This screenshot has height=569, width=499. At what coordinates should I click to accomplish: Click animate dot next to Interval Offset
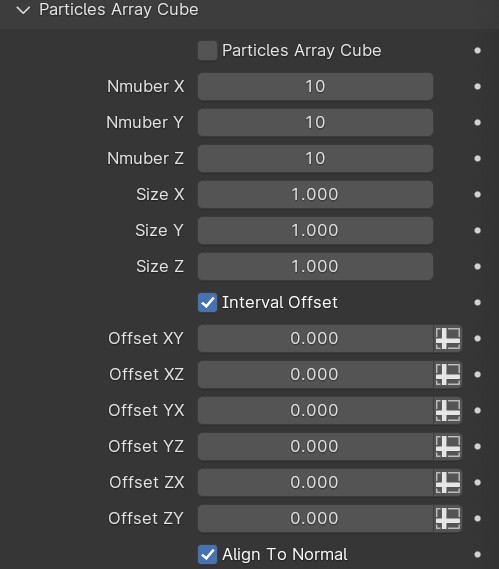(x=478, y=302)
